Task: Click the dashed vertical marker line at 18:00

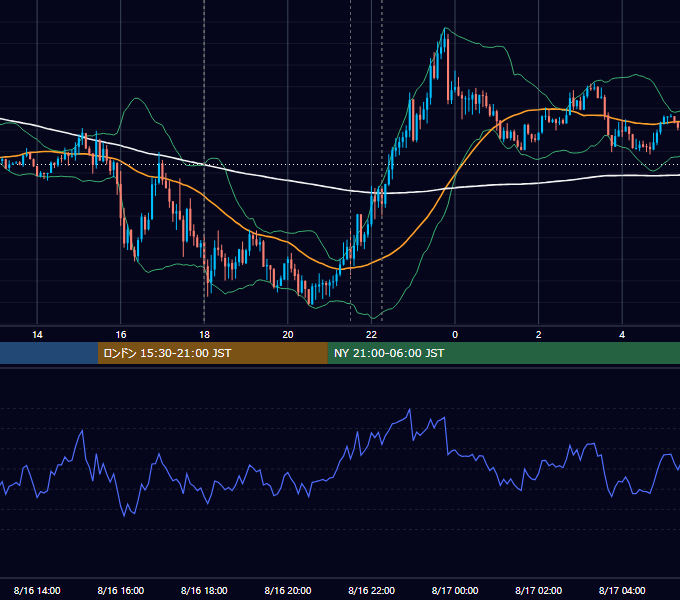Action: (204, 163)
